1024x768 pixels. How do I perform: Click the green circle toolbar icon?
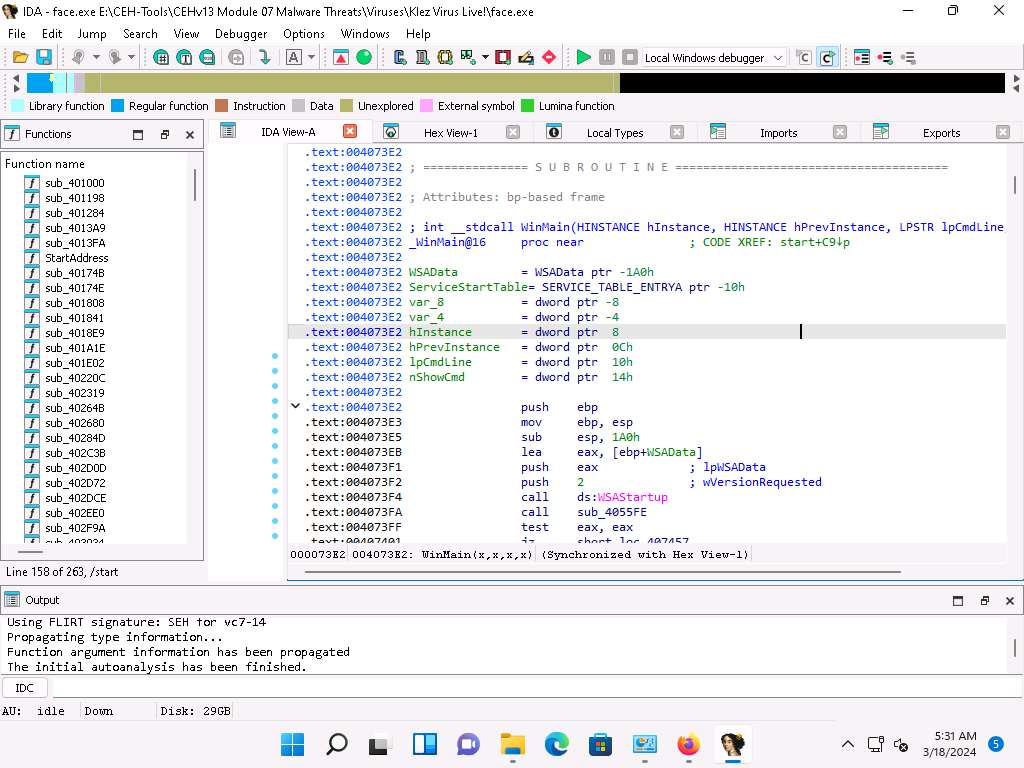pos(364,58)
